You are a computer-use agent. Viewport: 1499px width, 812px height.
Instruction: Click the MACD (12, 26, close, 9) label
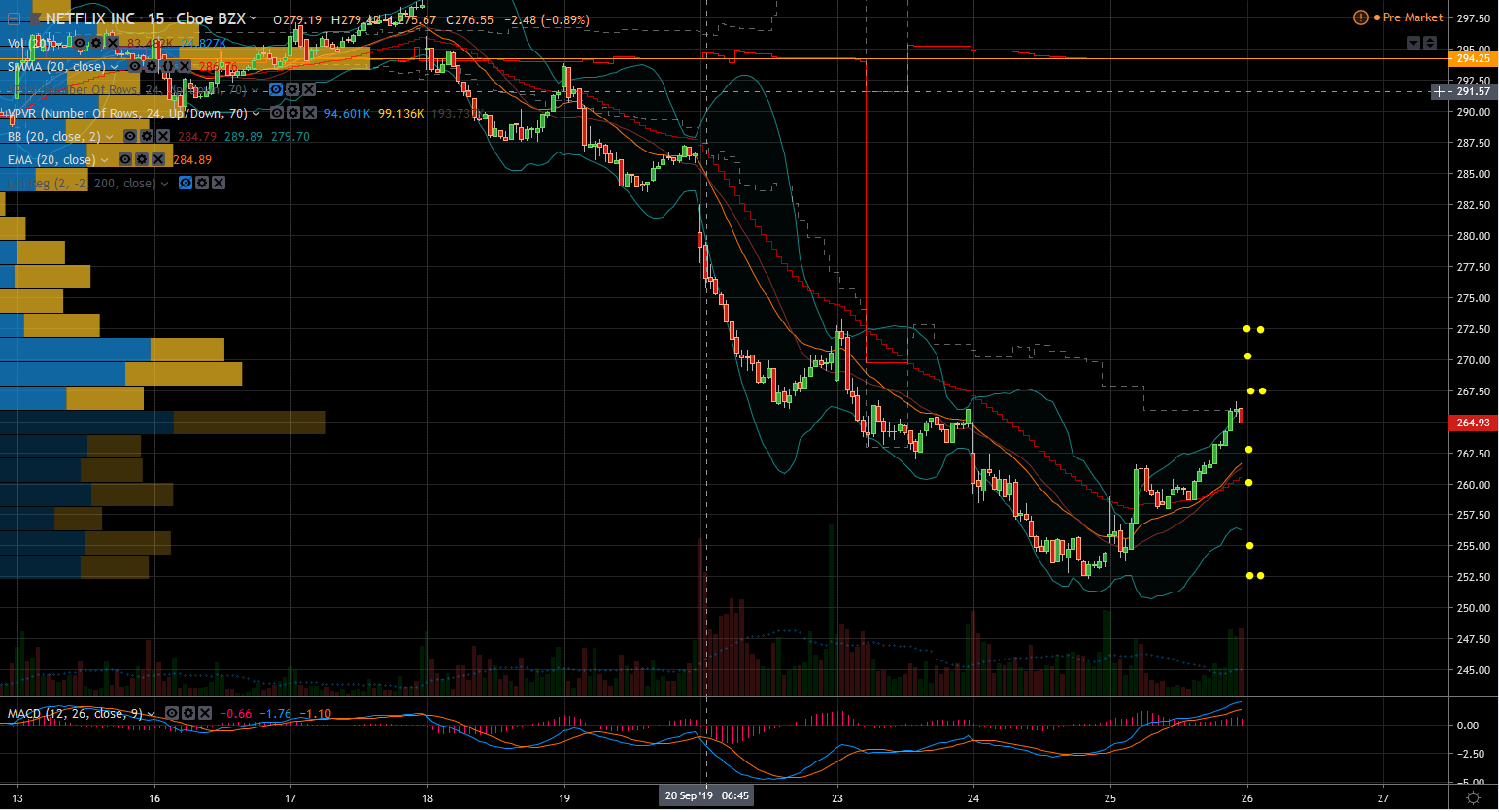[75, 714]
